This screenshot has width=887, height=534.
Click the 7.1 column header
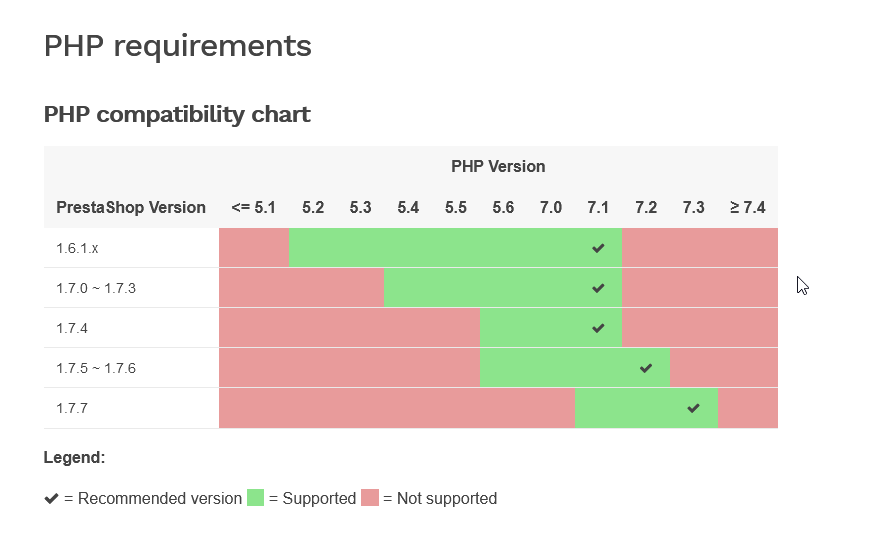(598, 208)
